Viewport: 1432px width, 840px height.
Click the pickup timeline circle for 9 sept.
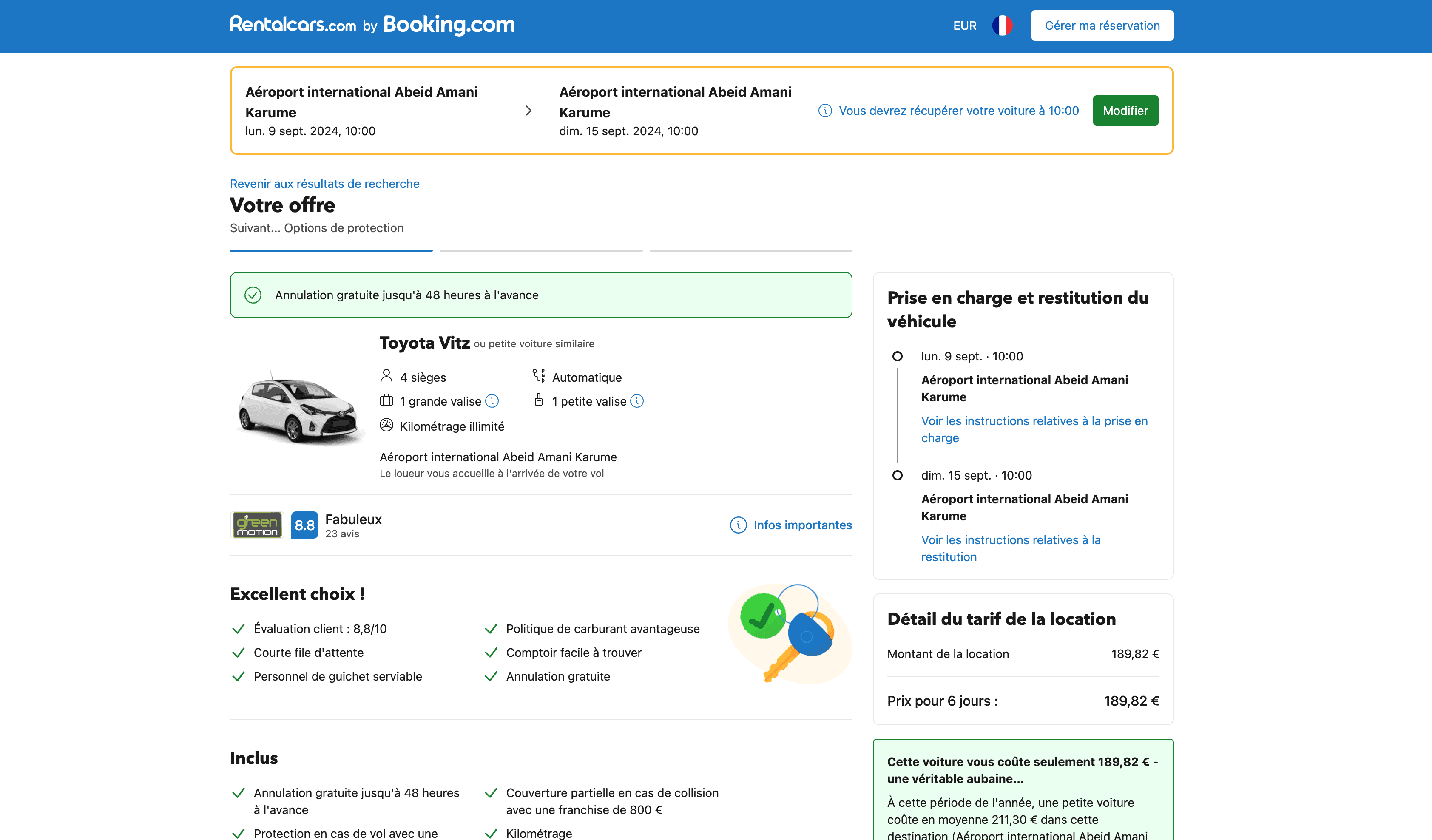897,356
